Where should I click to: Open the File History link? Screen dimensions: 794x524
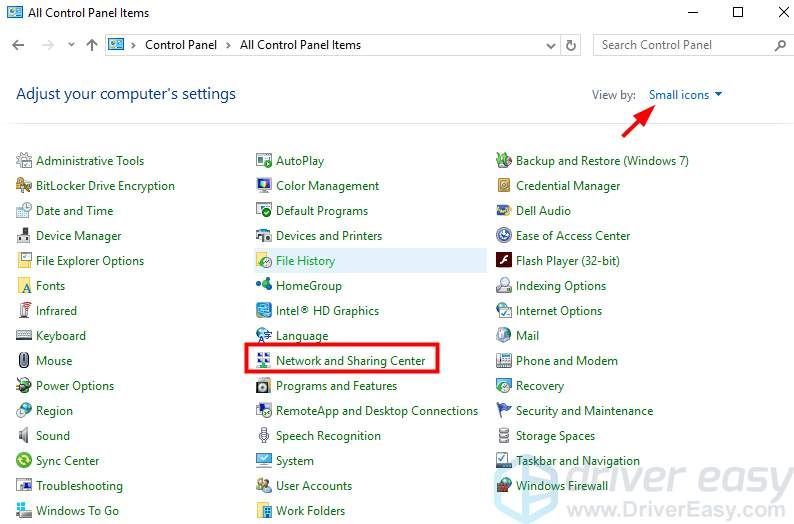(305, 261)
